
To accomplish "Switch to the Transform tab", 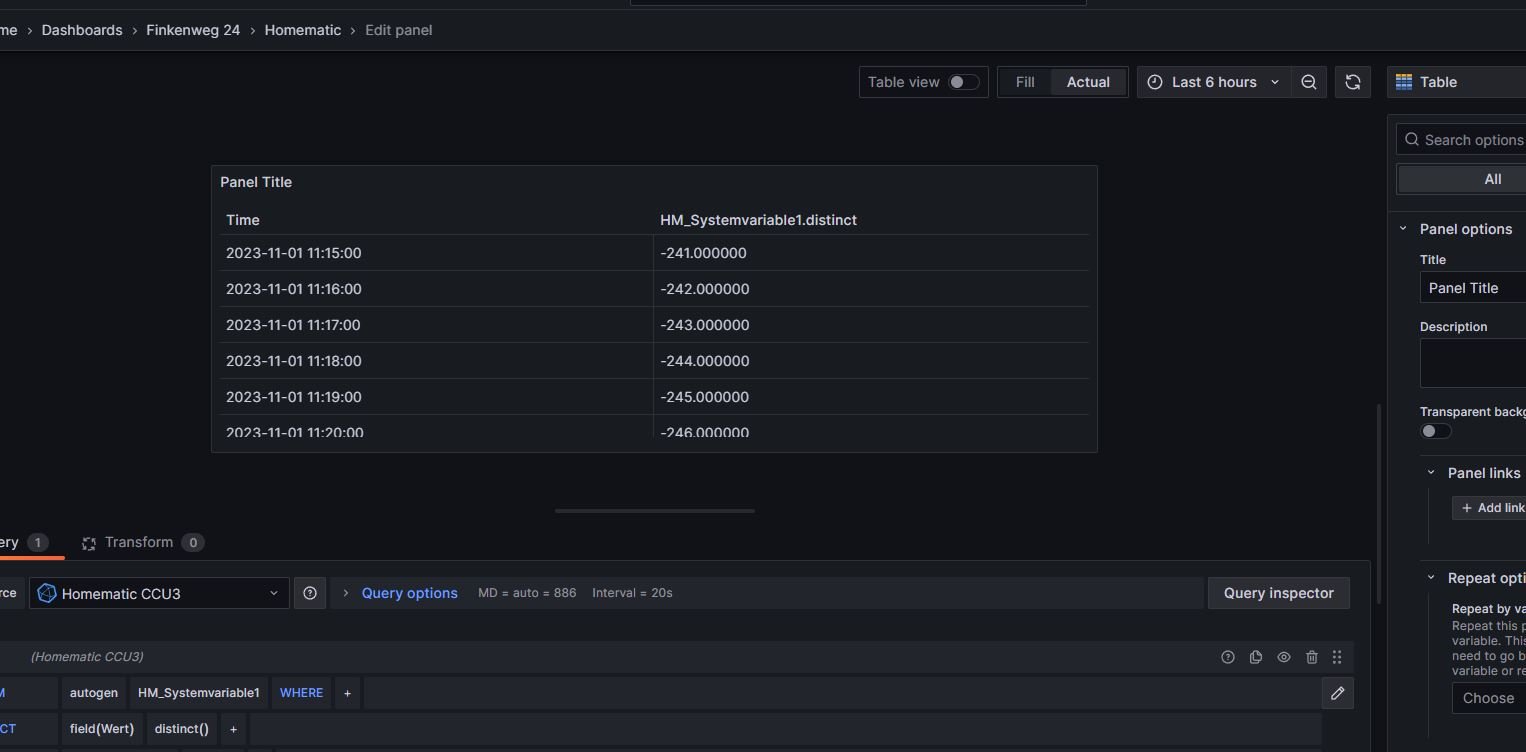I will [x=139, y=542].
